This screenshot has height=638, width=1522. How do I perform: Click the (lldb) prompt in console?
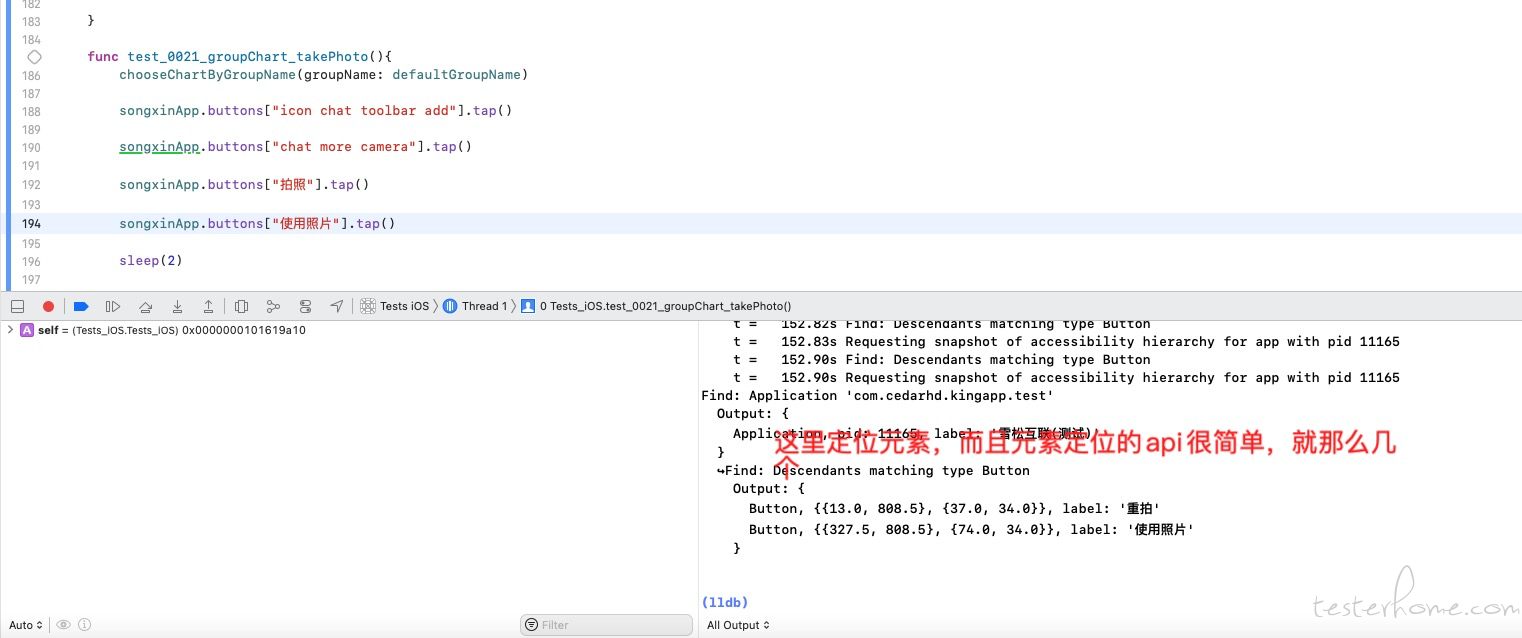[x=725, y=602]
